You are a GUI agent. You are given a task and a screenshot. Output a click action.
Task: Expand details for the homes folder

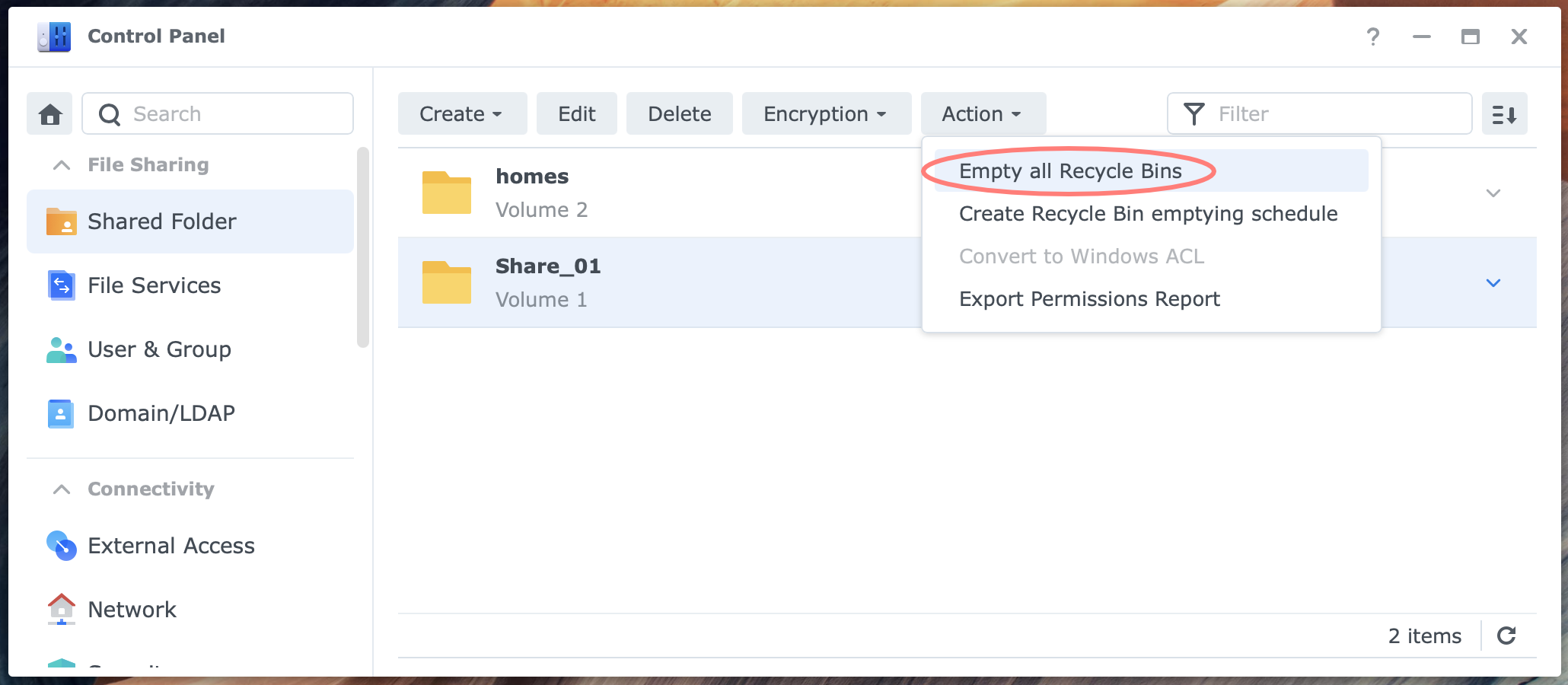[x=1493, y=193]
